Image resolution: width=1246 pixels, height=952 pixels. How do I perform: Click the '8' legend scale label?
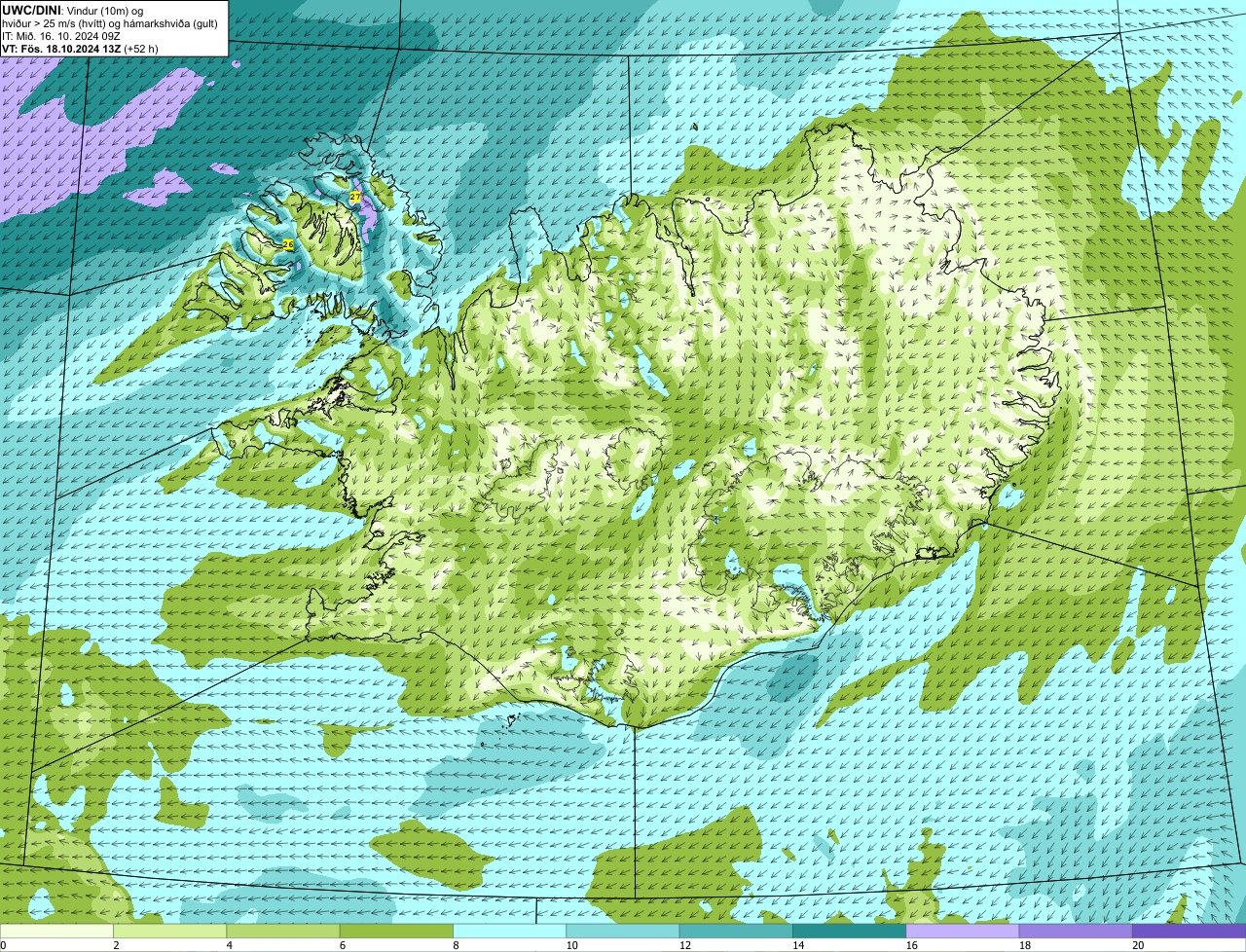456,945
